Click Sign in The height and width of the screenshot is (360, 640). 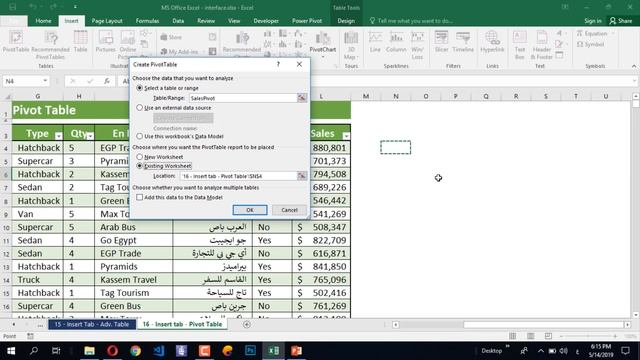click(593, 21)
